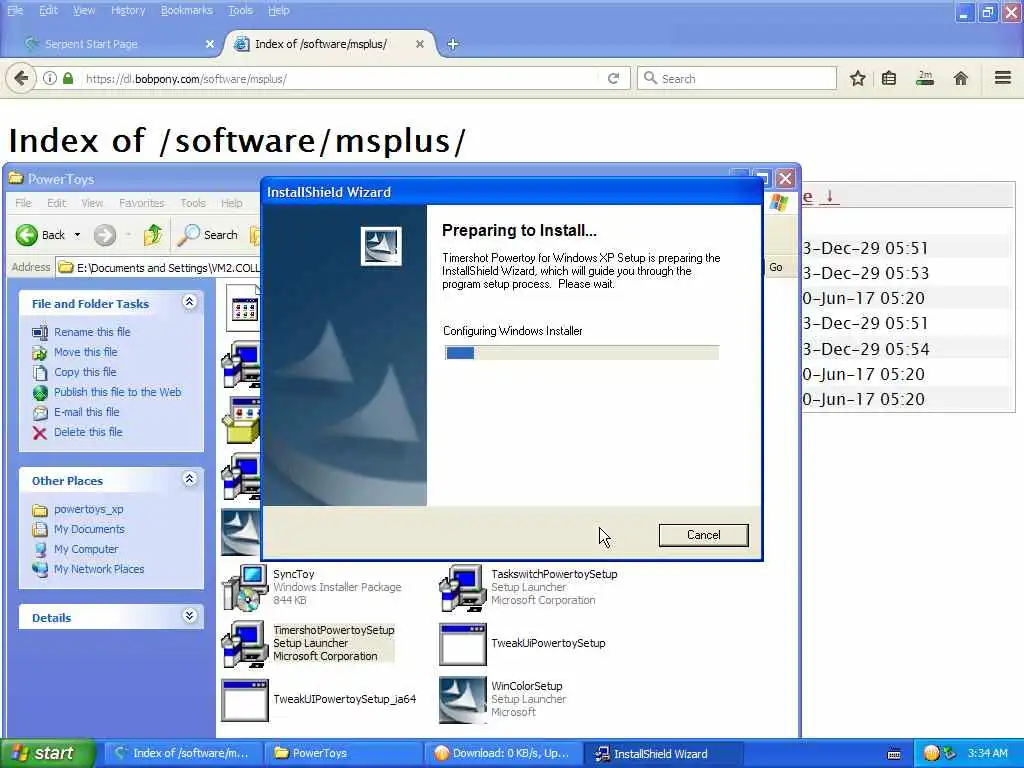Open the View menu in PowerToys window
1024x768 pixels.
92,203
